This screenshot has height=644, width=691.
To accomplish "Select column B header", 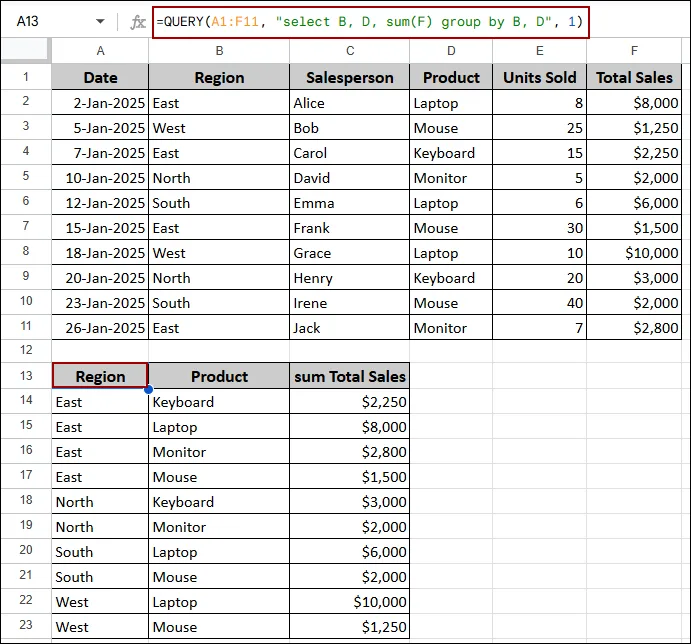I will (219, 51).
